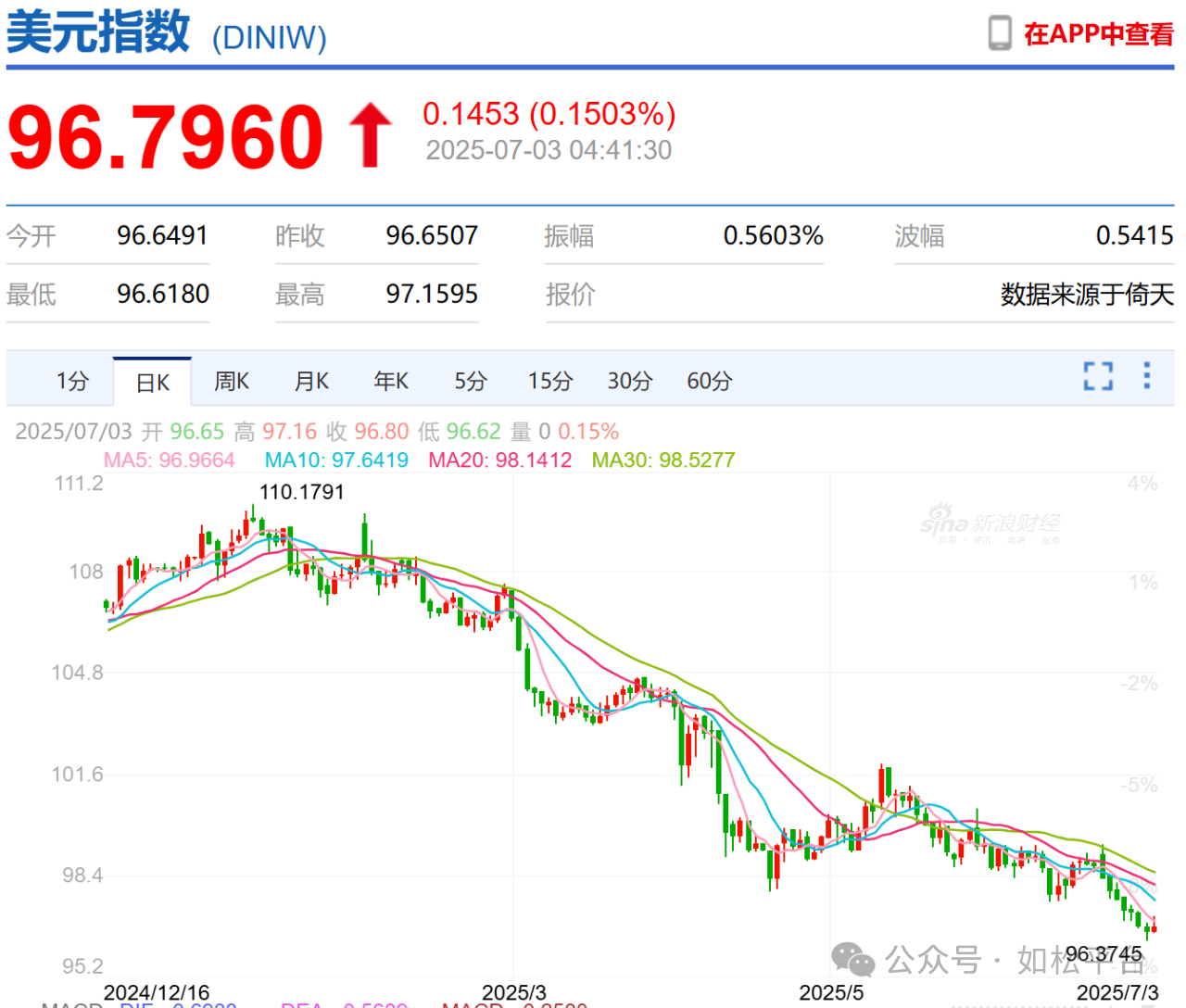Click the 最高 label
1186x1008 pixels.
pyautogui.click(x=300, y=295)
